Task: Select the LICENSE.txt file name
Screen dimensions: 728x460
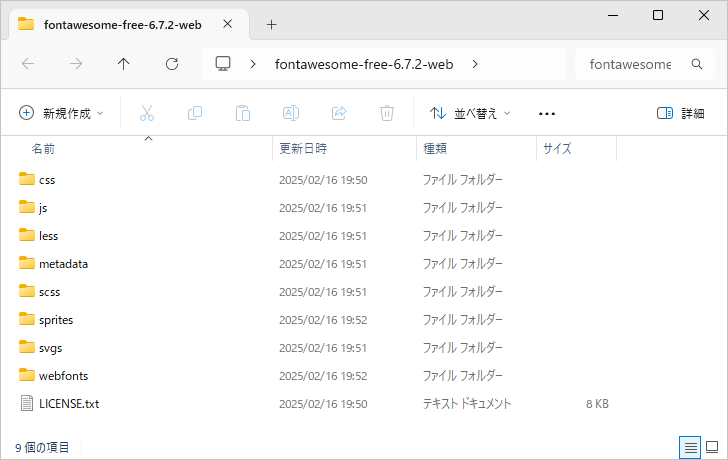Action: click(x=69, y=404)
